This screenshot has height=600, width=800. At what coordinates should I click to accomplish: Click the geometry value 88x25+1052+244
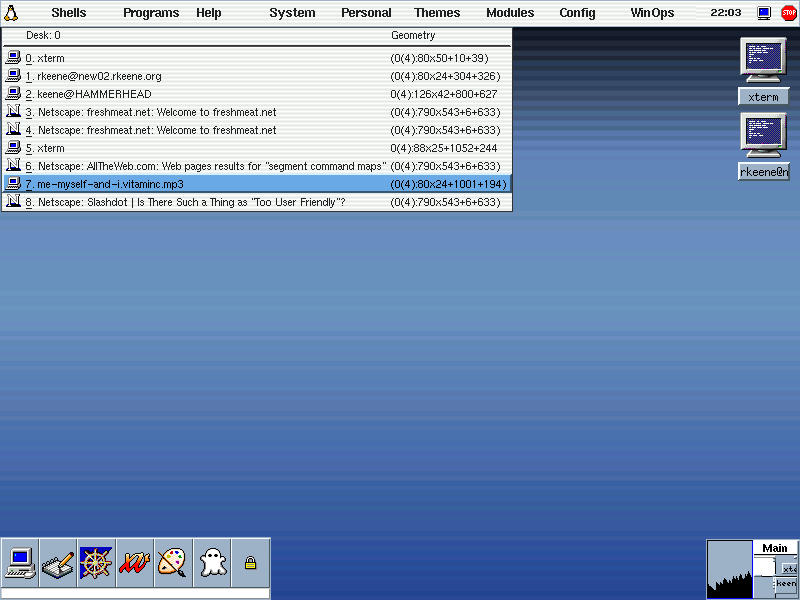coord(443,148)
